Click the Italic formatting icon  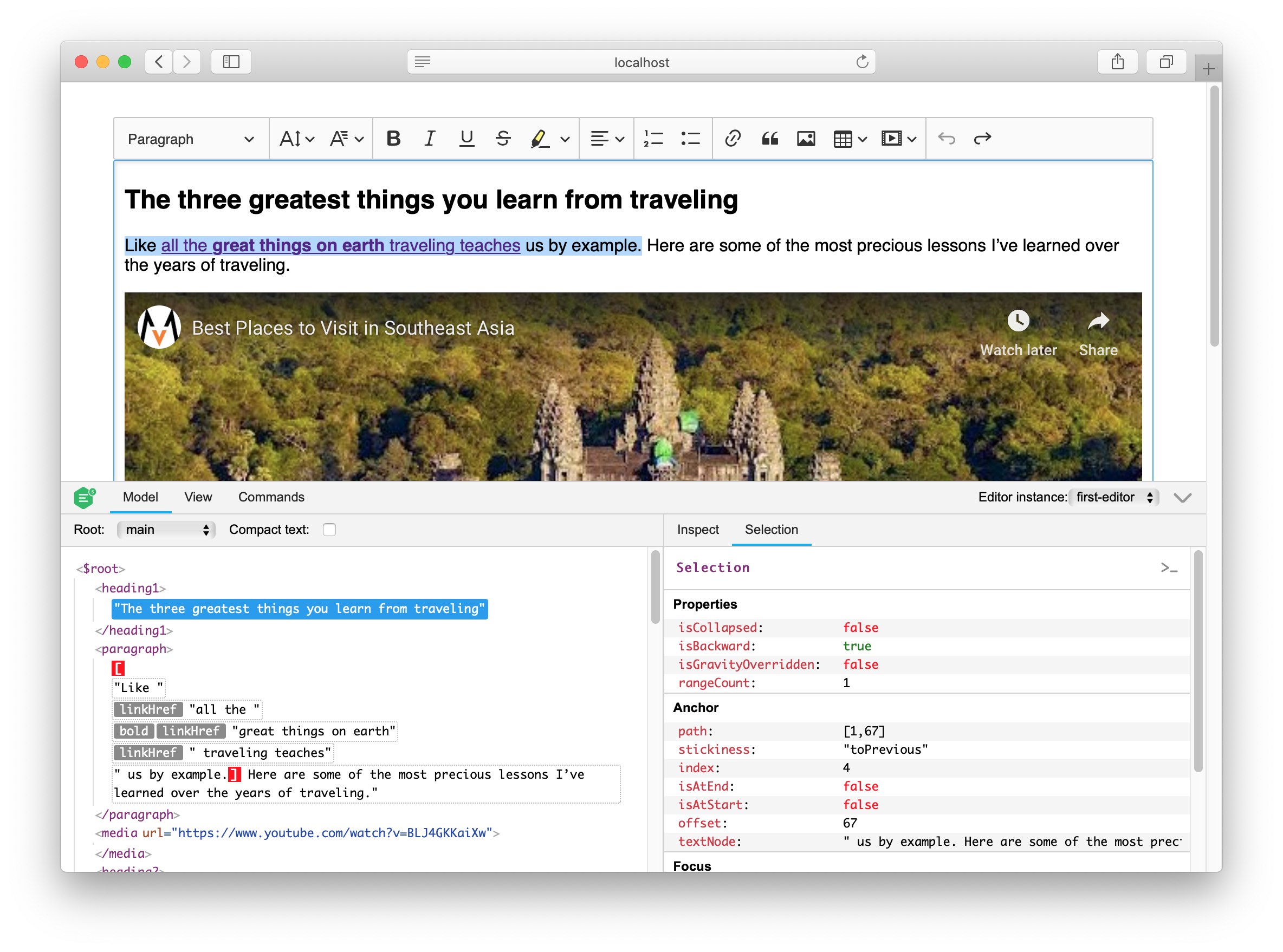click(x=430, y=139)
